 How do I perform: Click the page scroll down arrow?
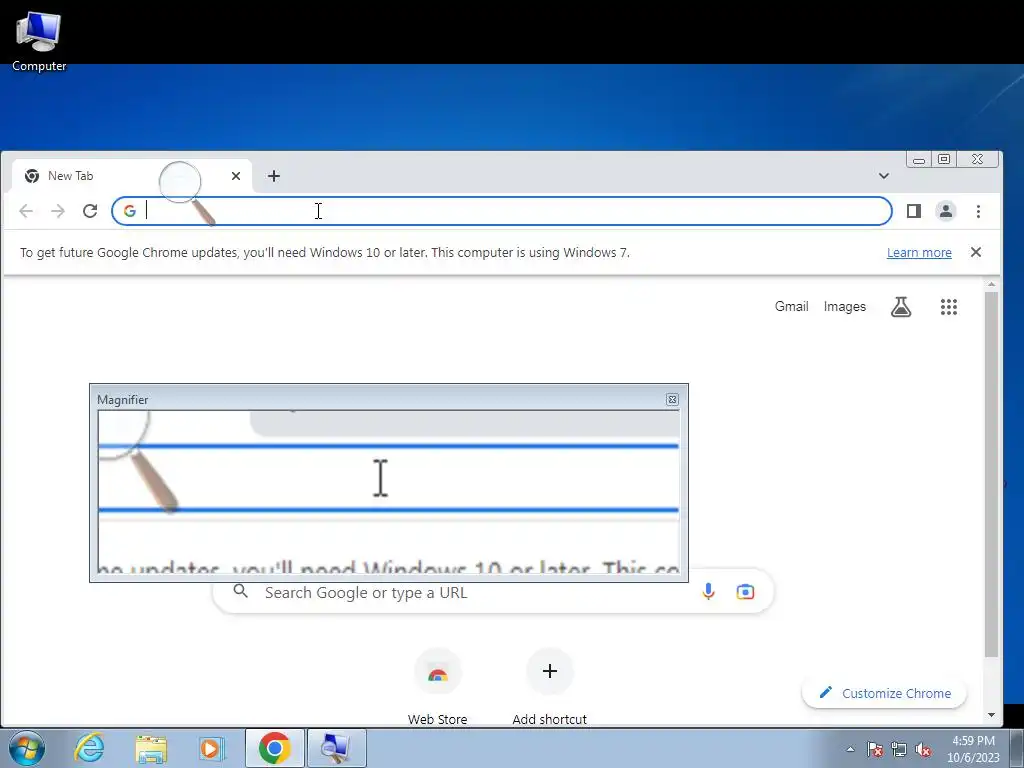pos(991,715)
